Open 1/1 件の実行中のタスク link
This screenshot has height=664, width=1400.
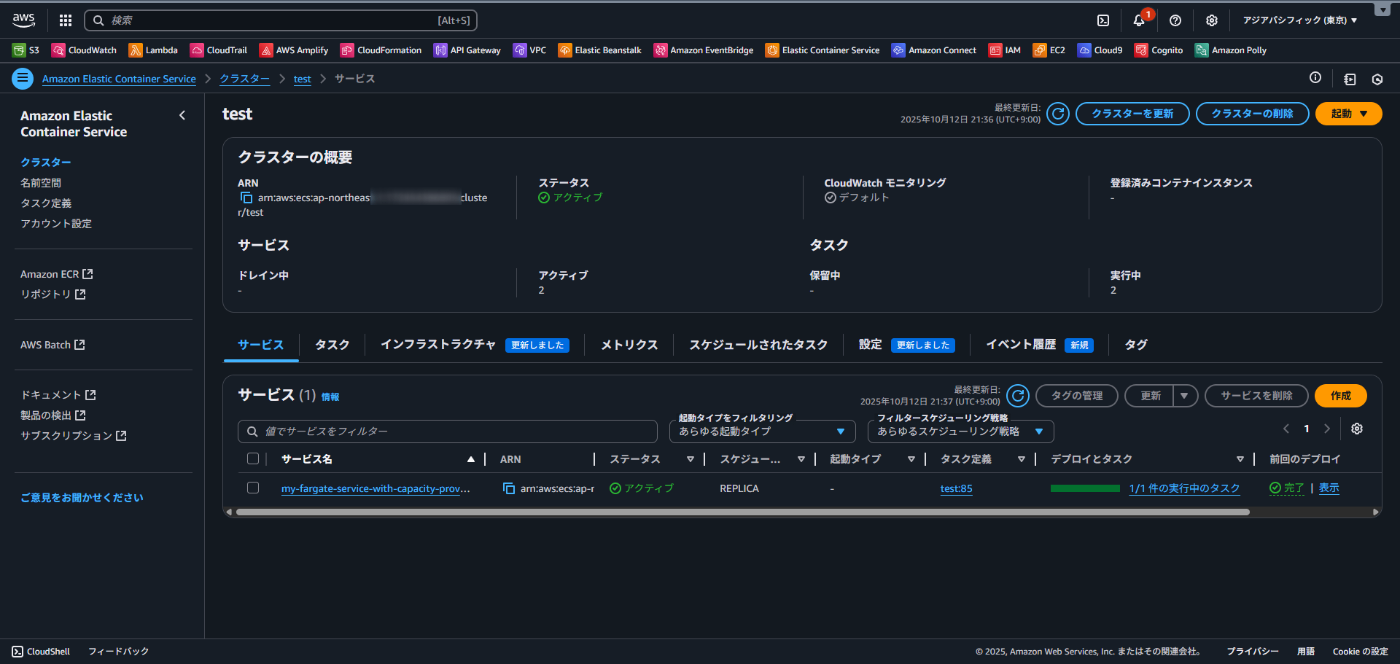1184,488
